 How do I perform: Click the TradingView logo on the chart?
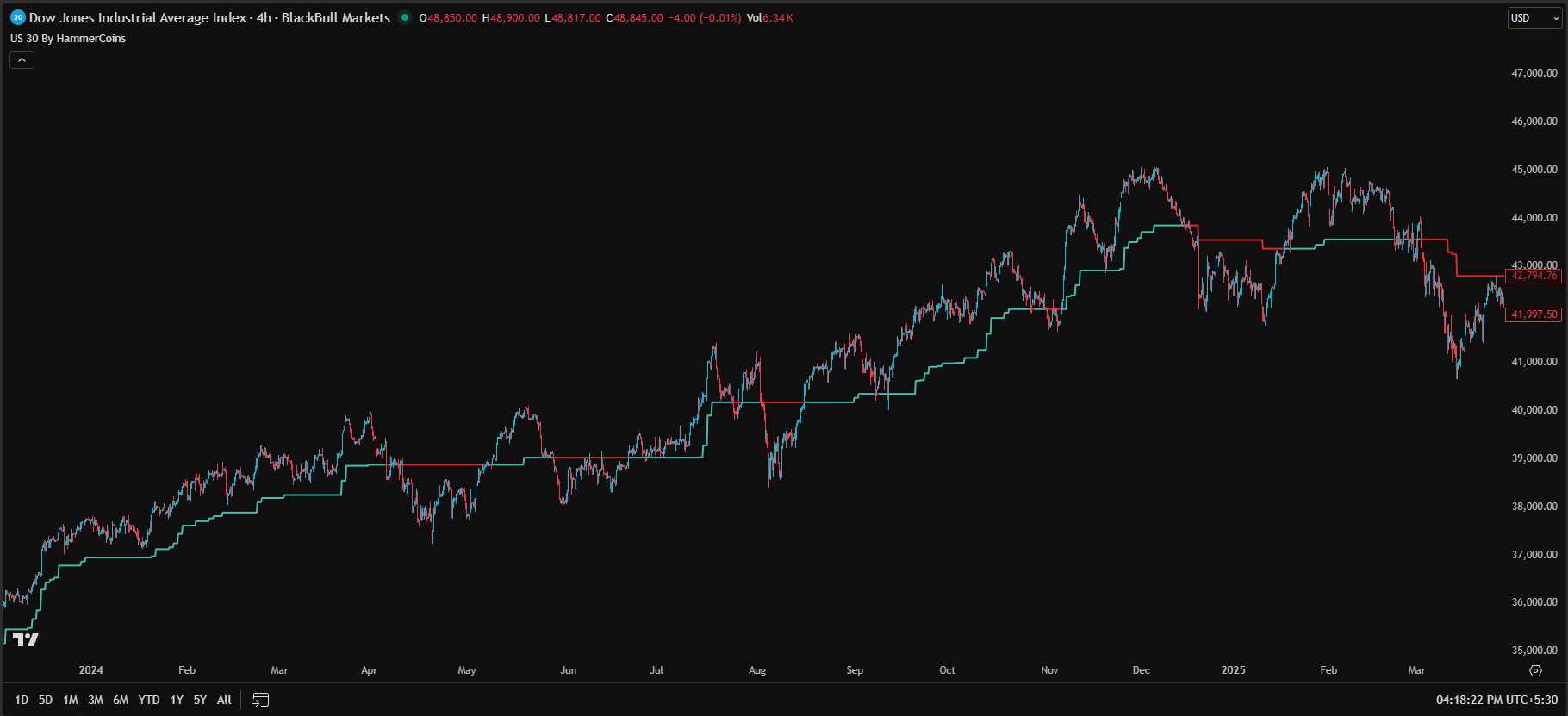pyautogui.click(x=26, y=639)
